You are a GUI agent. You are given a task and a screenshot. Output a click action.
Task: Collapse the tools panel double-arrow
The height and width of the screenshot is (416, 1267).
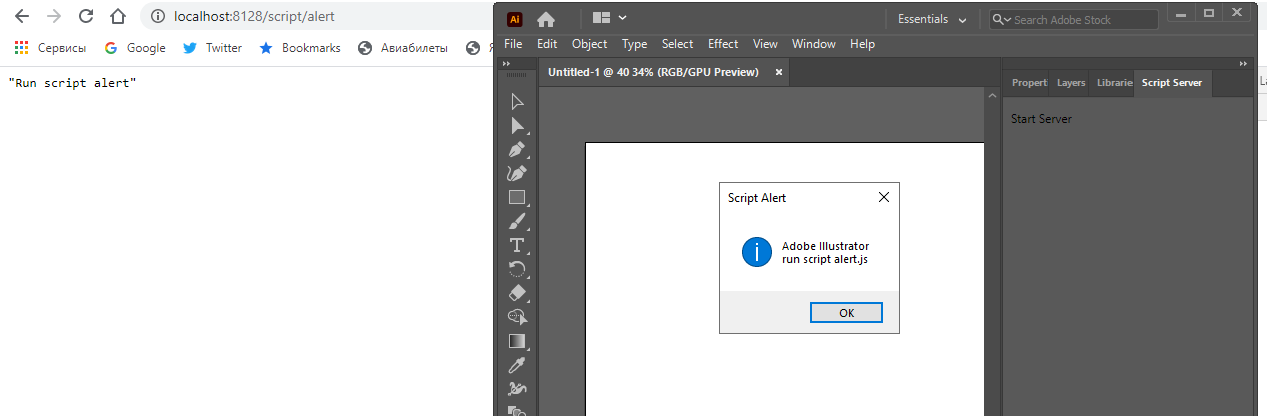[508, 62]
